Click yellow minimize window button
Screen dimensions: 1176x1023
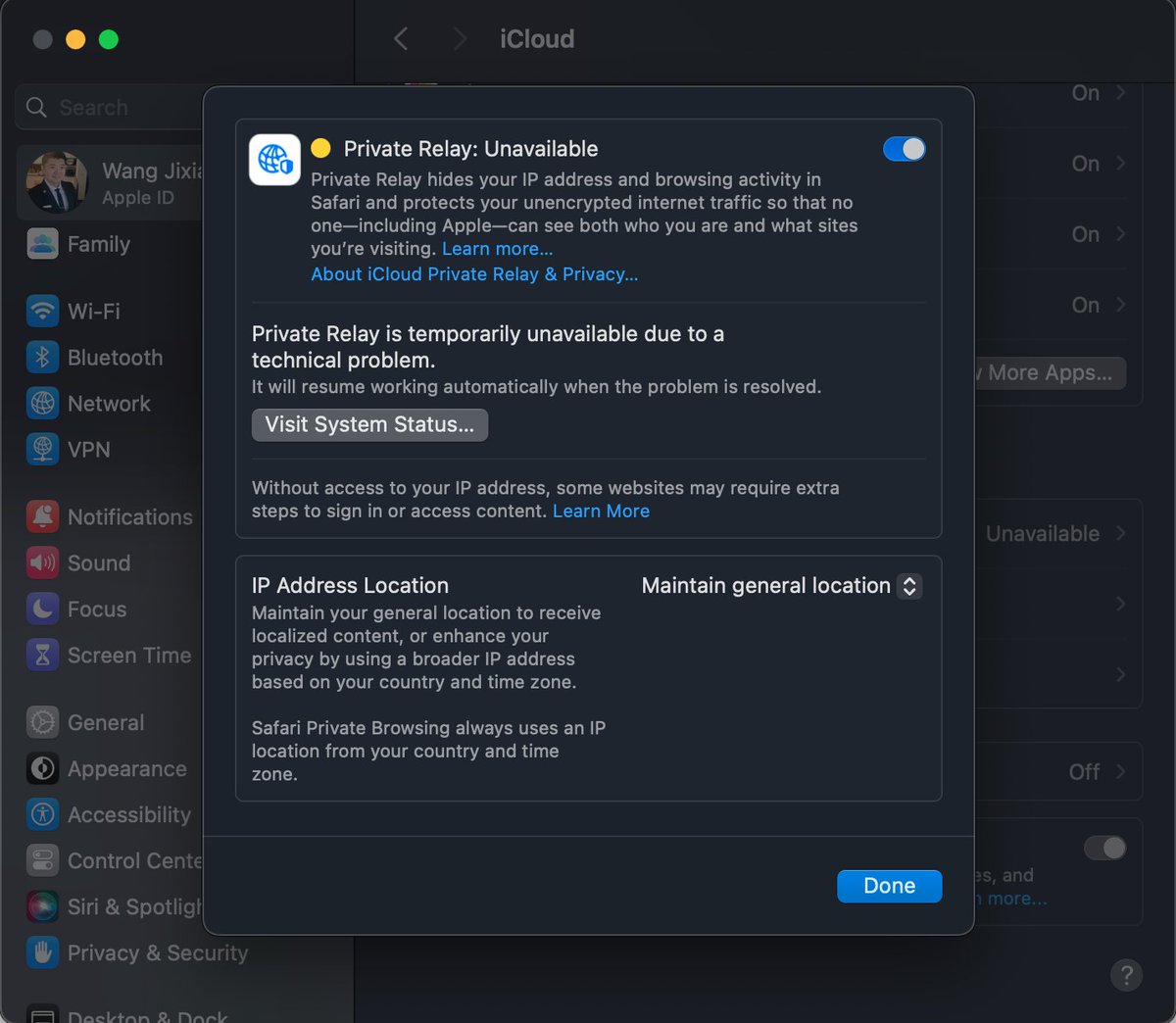point(75,39)
